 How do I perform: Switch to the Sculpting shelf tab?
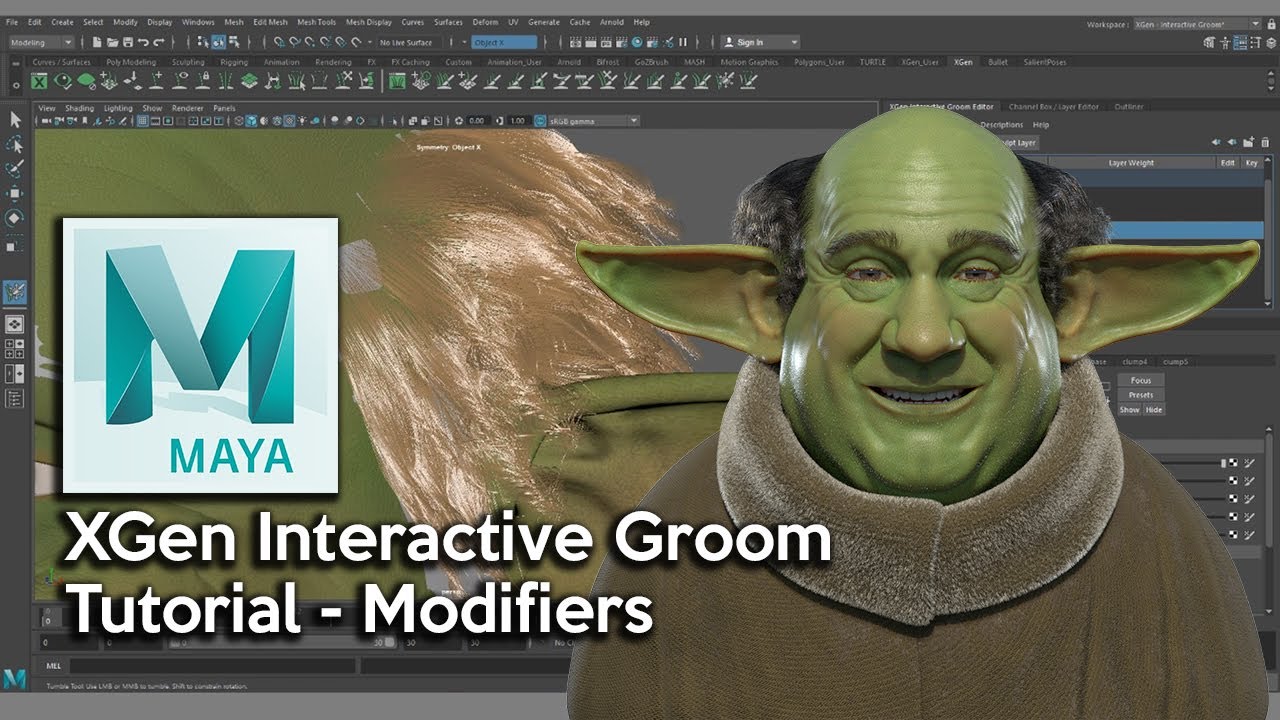pyautogui.click(x=189, y=62)
